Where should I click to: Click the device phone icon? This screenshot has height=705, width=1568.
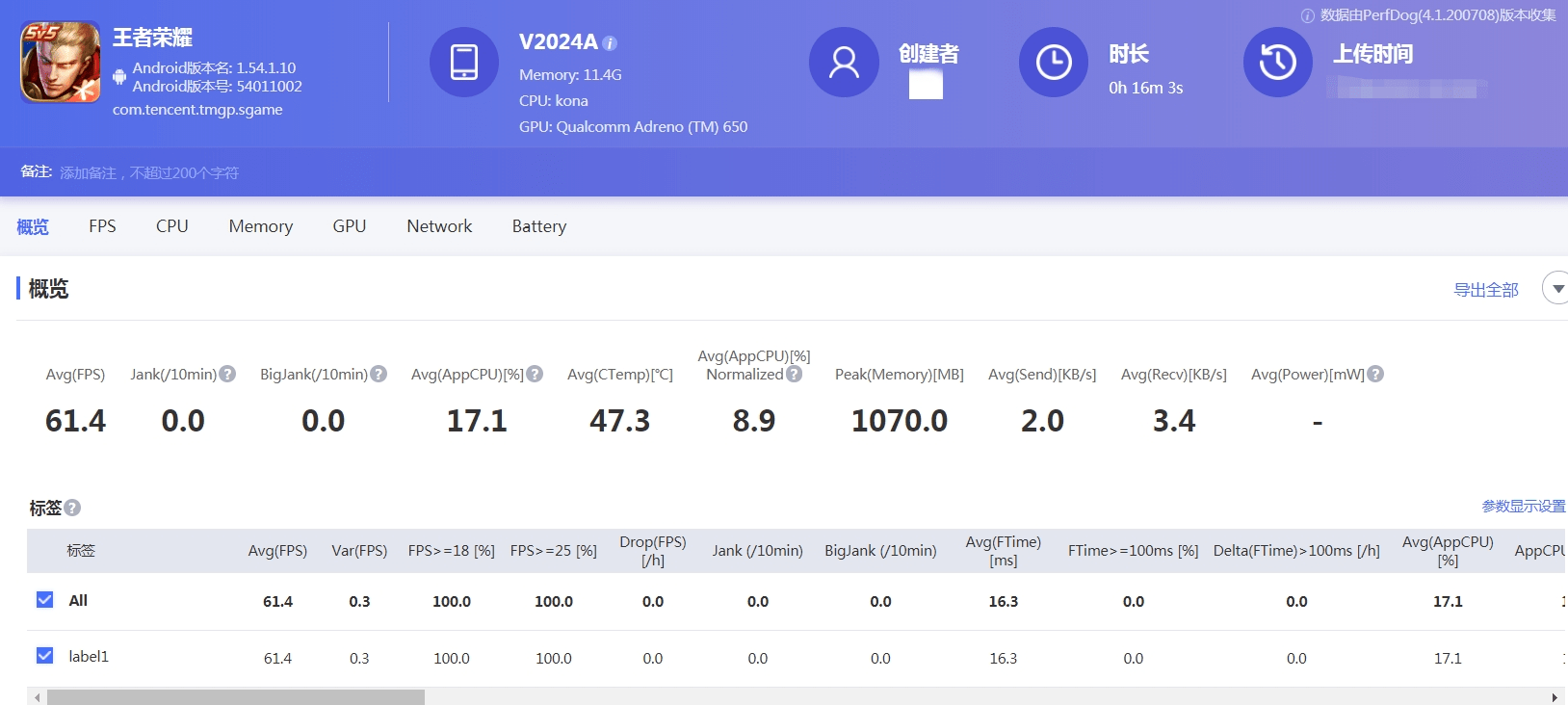[x=464, y=63]
